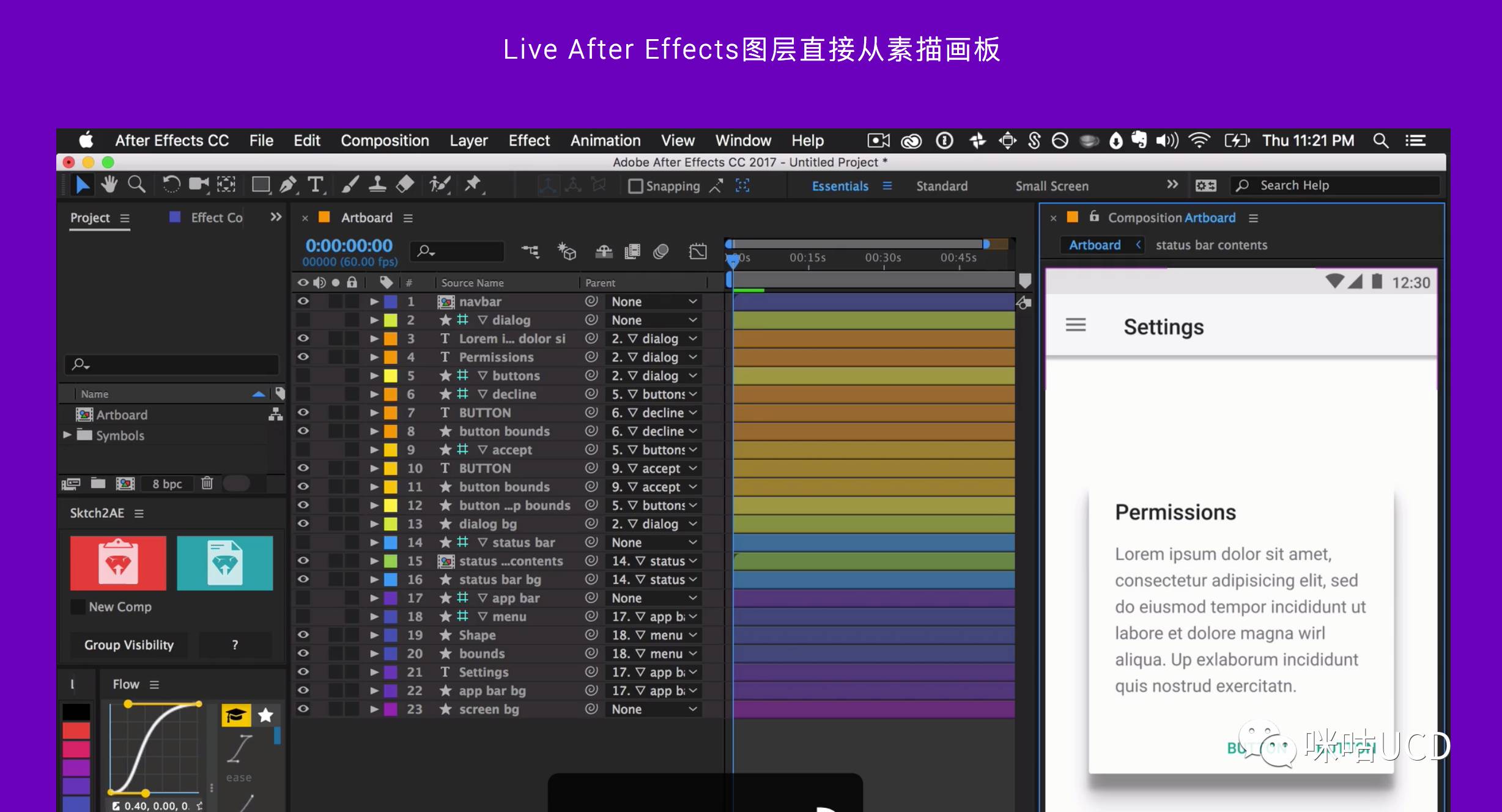Expand the navbar layer twirl arrow

374,301
